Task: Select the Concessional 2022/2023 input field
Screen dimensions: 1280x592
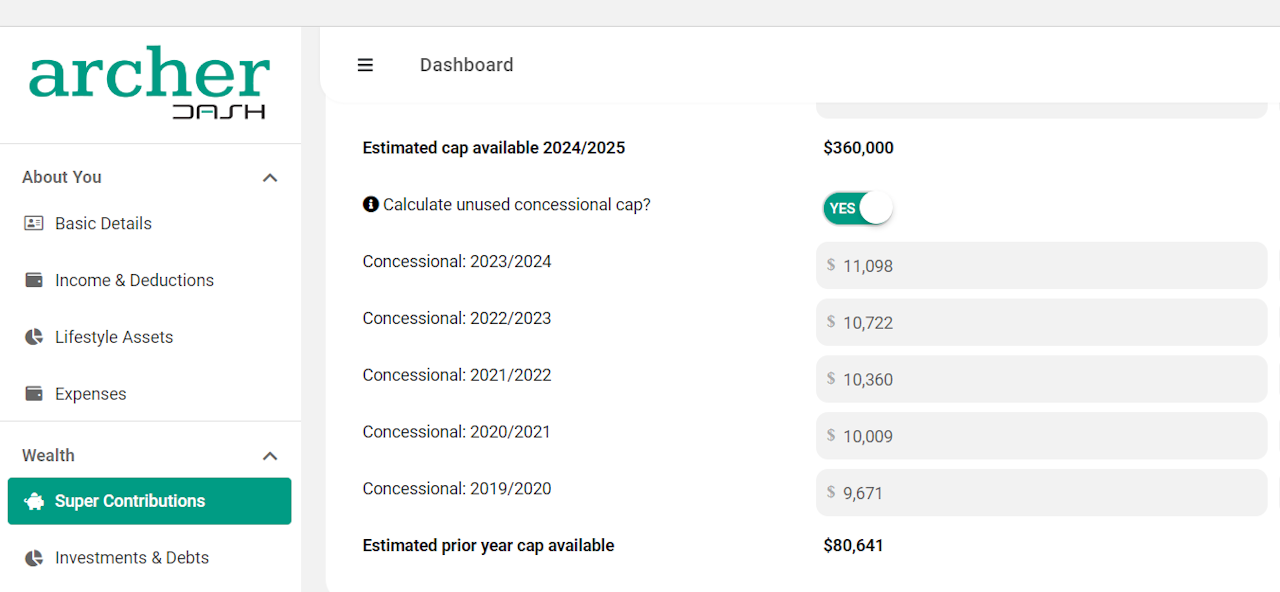Action: pyautogui.click(x=1040, y=323)
